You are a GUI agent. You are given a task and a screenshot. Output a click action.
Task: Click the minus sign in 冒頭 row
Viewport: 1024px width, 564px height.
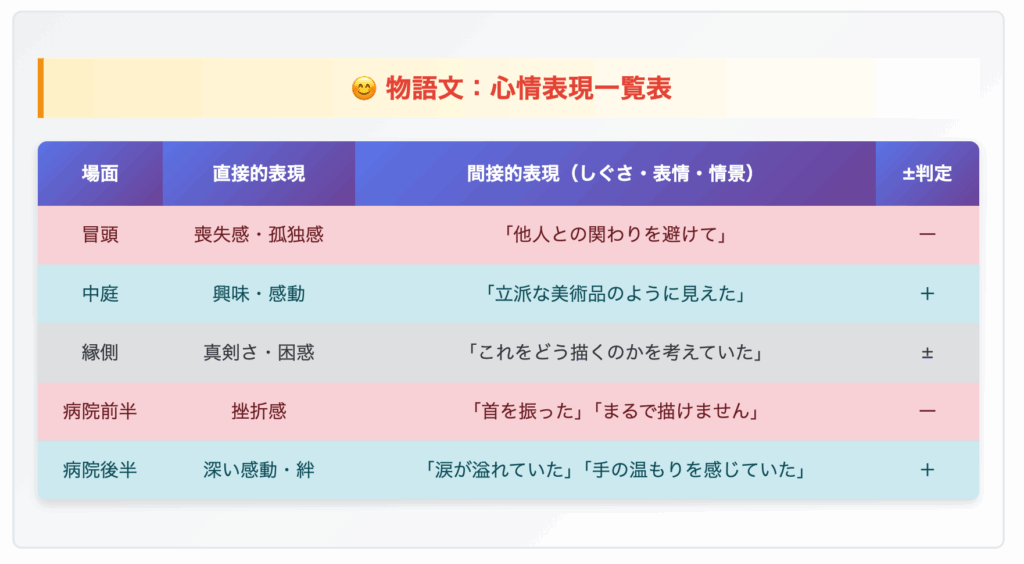927,234
